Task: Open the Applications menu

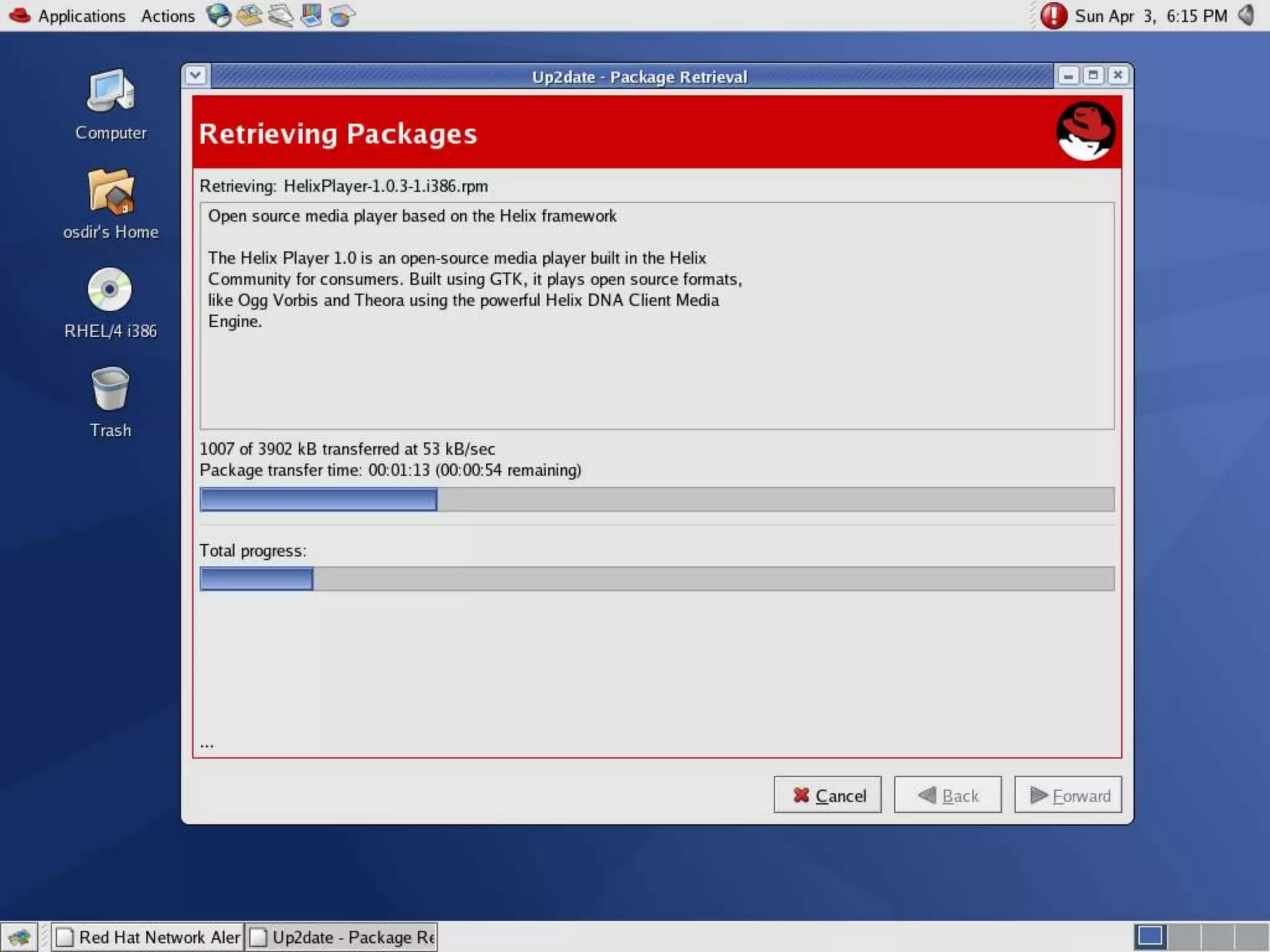Action: pos(81,16)
